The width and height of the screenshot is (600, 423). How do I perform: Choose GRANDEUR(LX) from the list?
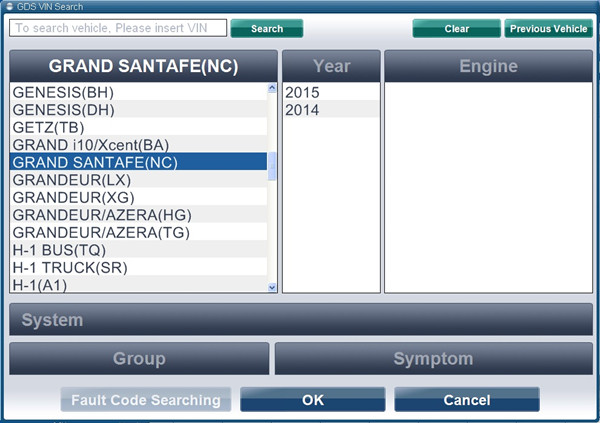pos(139,180)
